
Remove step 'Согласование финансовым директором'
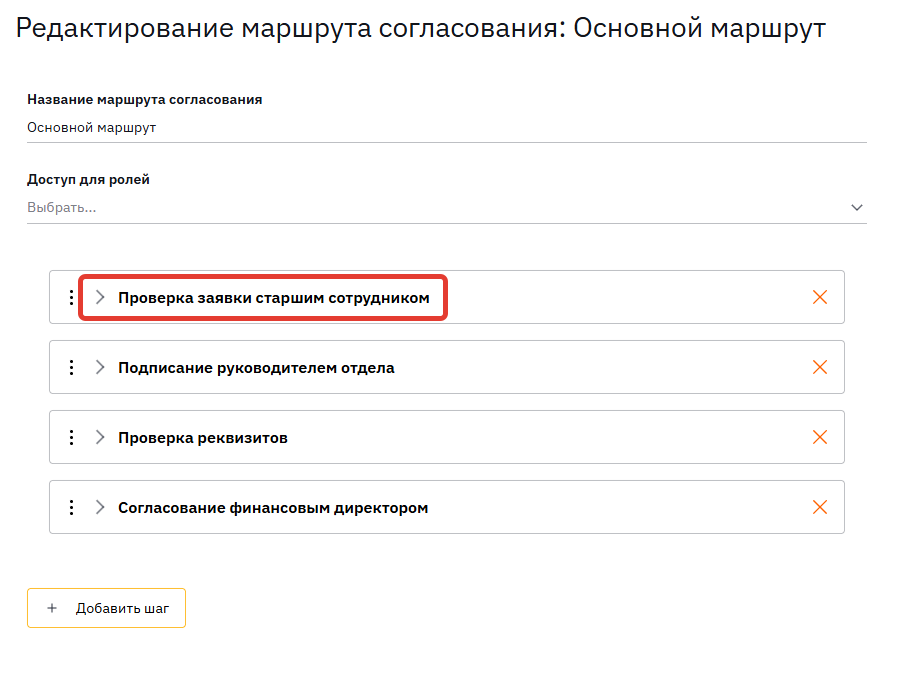[x=820, y=507]
